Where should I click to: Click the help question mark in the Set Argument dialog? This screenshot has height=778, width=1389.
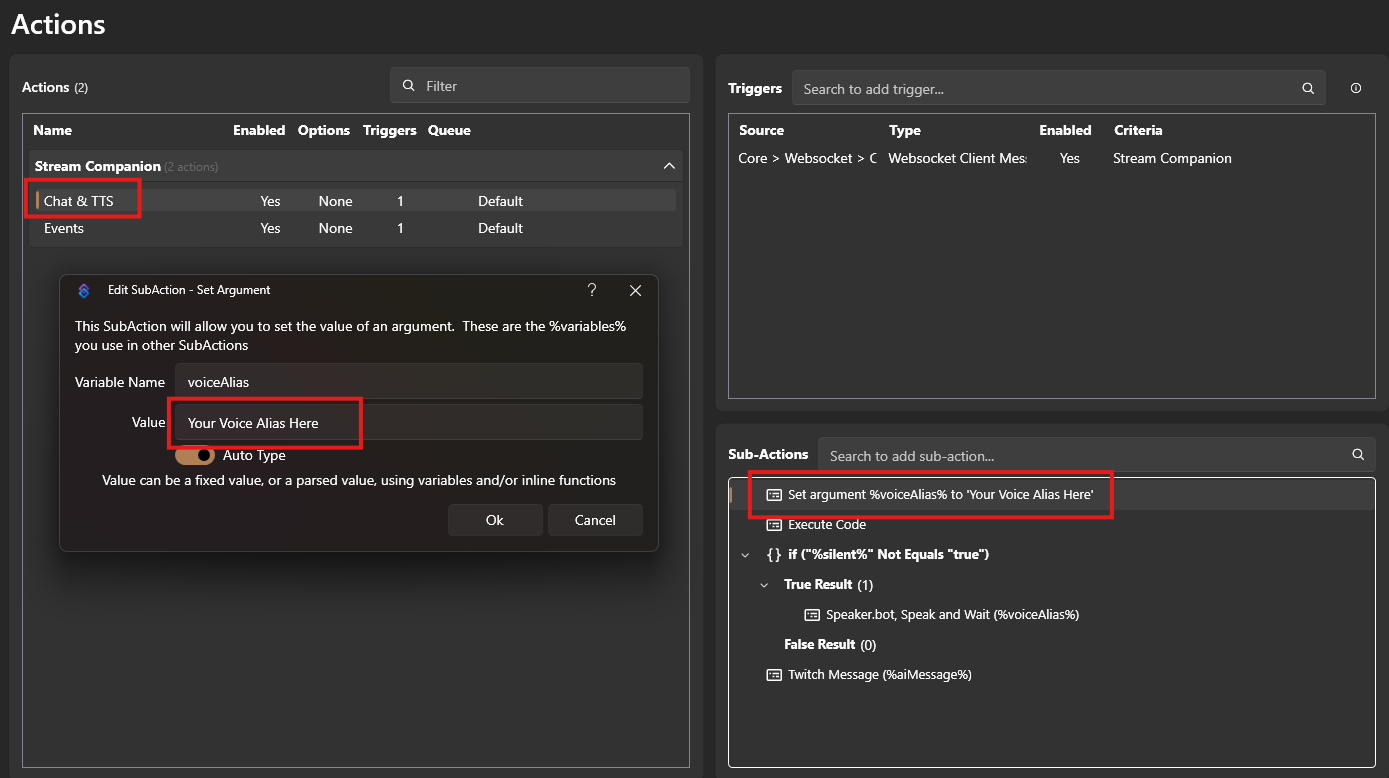point(591,290)
